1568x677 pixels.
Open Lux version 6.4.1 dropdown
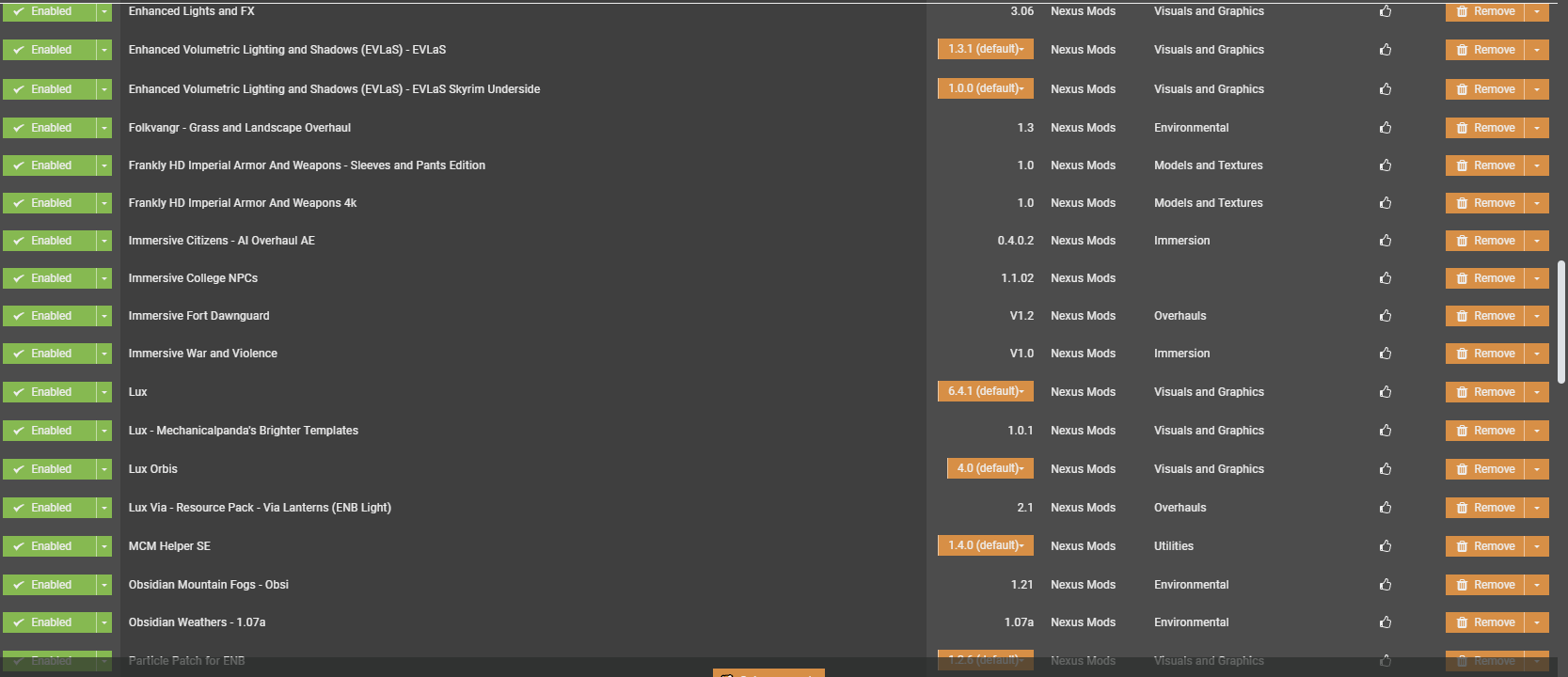[985, 391]
